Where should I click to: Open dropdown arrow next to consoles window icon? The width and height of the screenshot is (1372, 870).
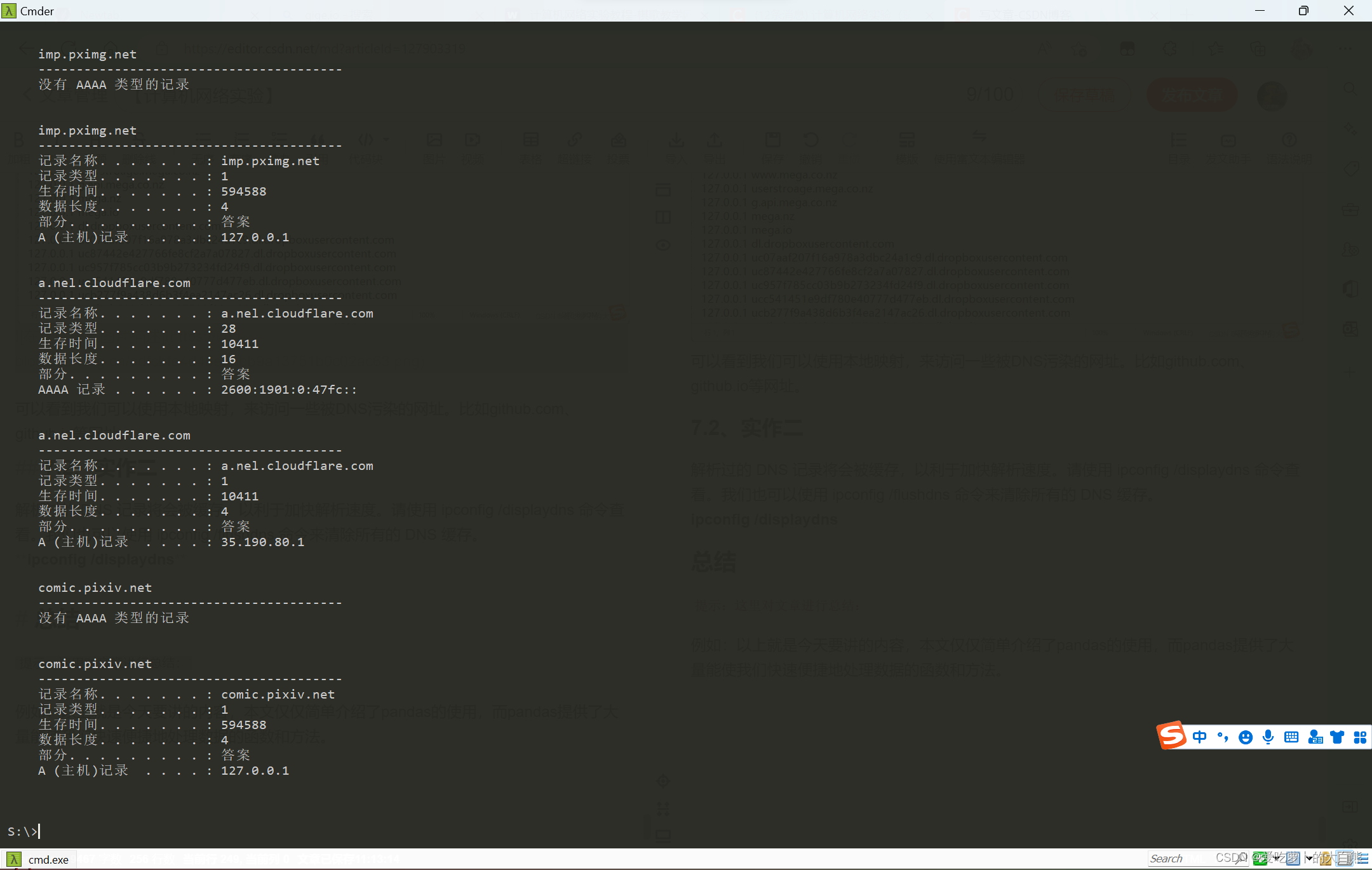1309,859
